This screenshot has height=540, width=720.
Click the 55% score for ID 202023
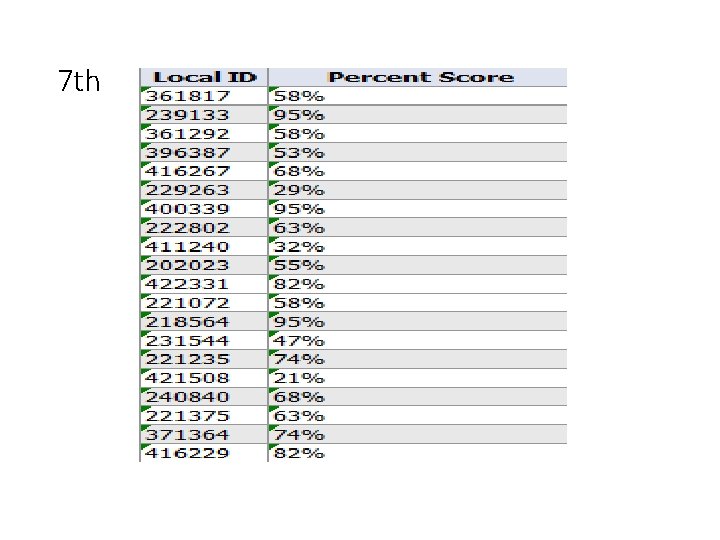click(418, 265)
